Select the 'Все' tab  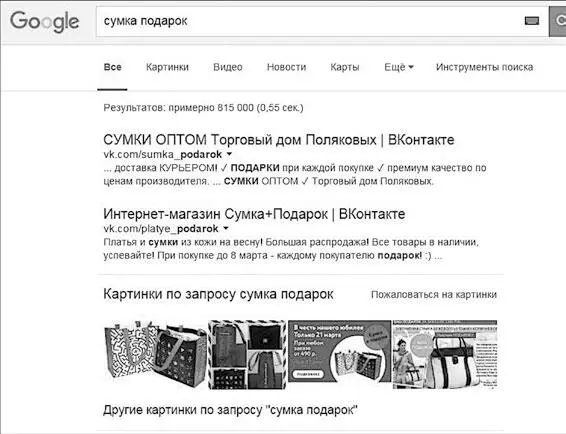(x=113, y=67)
